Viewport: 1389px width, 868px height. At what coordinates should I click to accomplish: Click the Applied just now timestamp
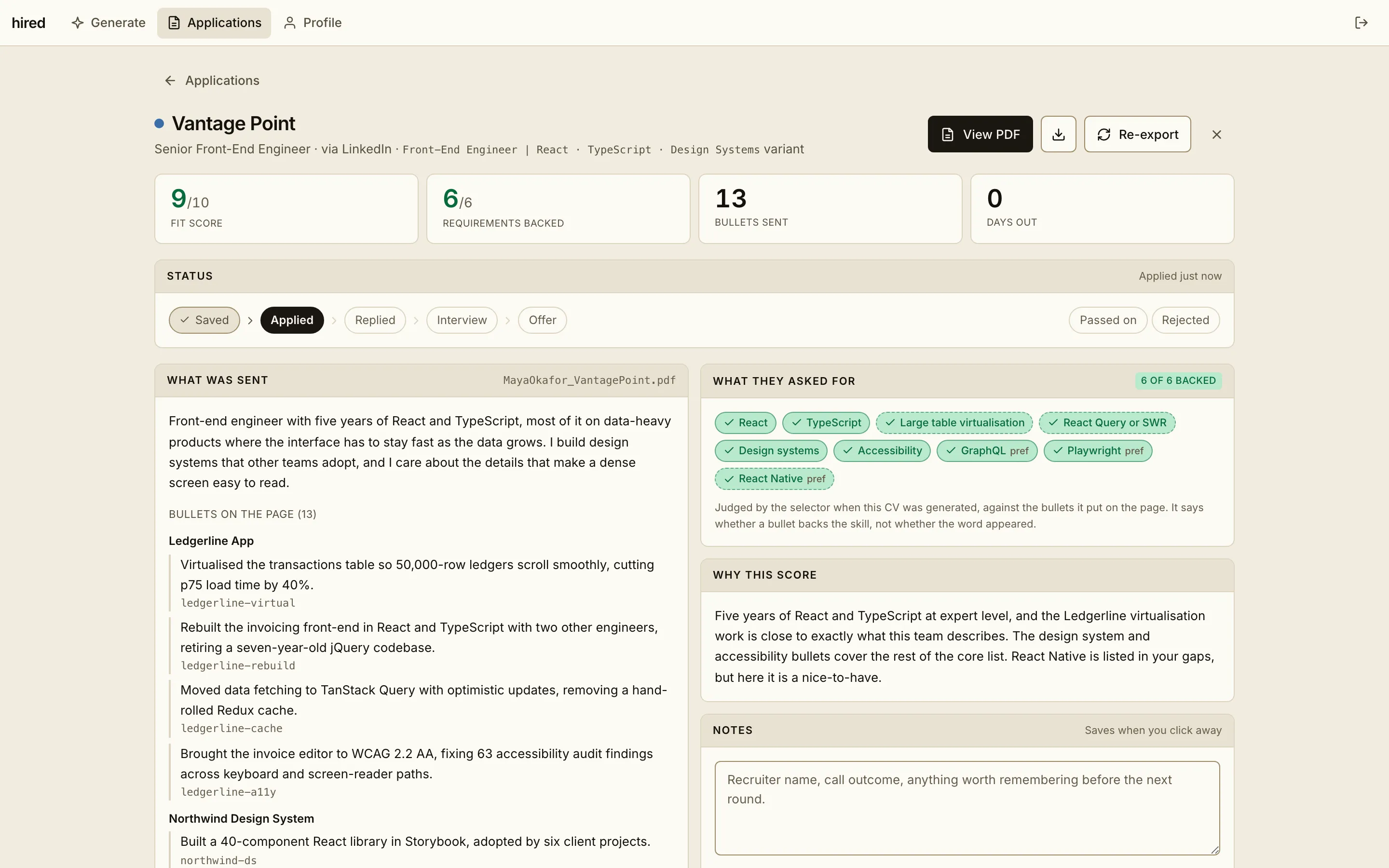click(x=1180, y=276)
